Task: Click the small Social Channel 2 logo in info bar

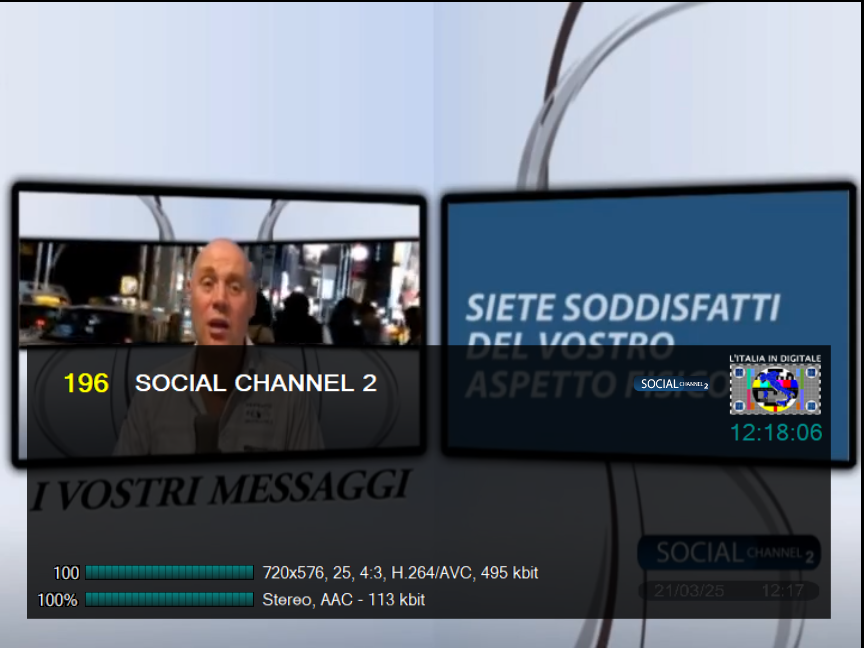Action: point(673,384)
